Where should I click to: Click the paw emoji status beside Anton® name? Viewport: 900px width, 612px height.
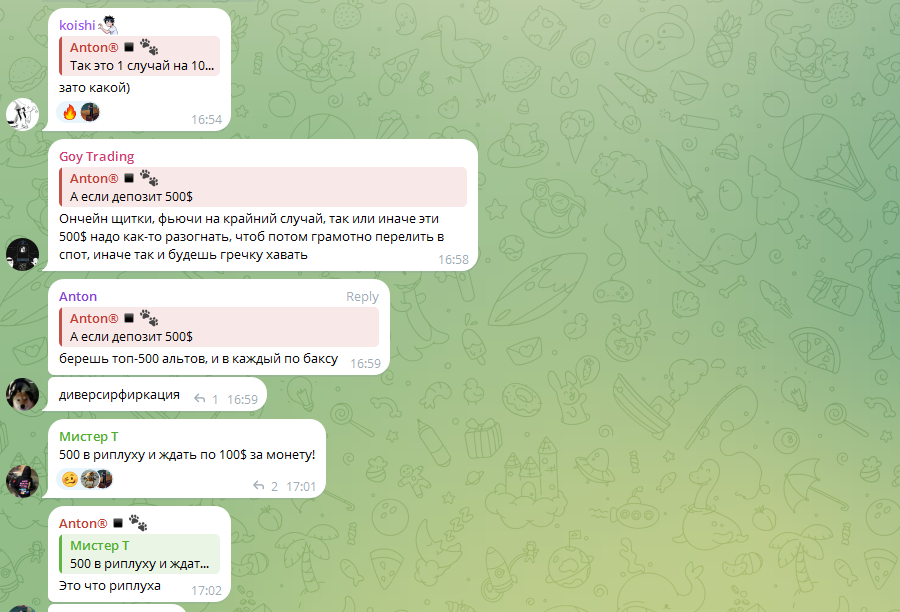[x=138, y=523]
